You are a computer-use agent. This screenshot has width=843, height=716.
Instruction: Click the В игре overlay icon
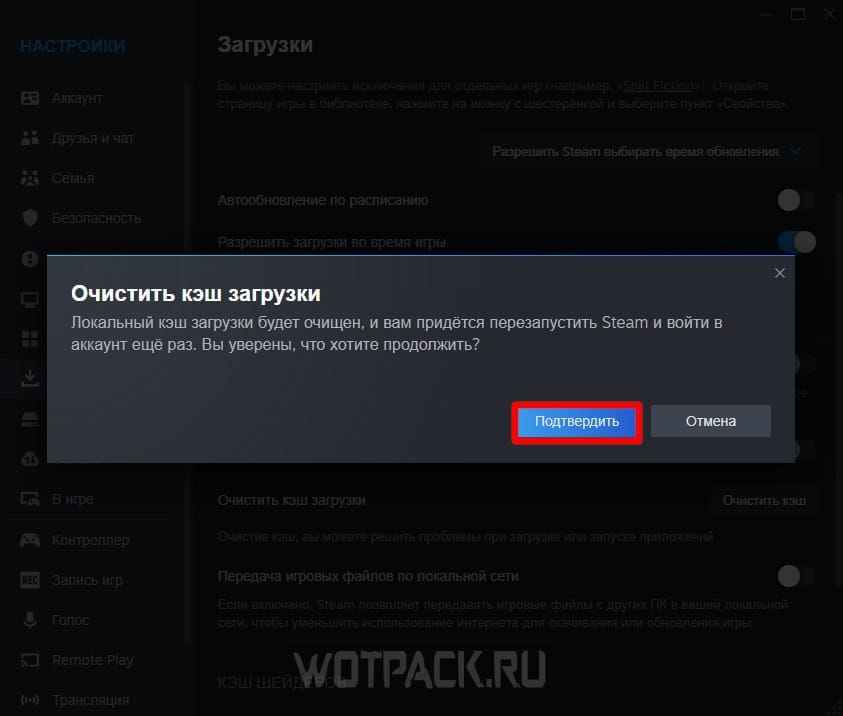[30, 499]
